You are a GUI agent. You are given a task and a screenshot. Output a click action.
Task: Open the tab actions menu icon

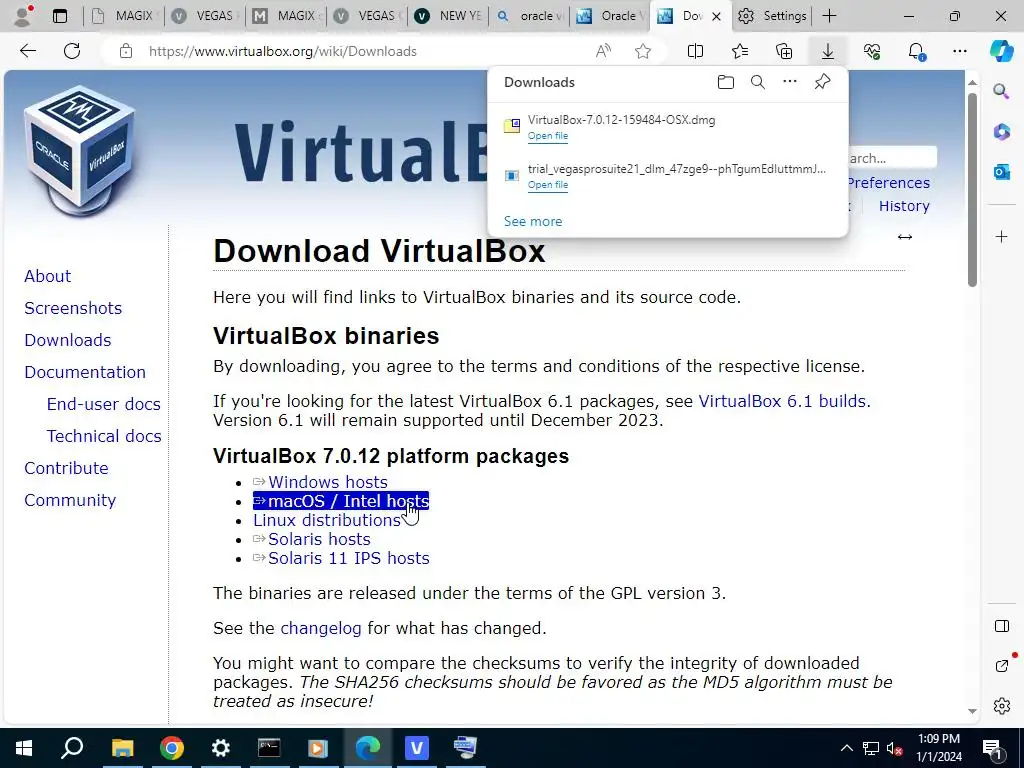click(59, 16)
